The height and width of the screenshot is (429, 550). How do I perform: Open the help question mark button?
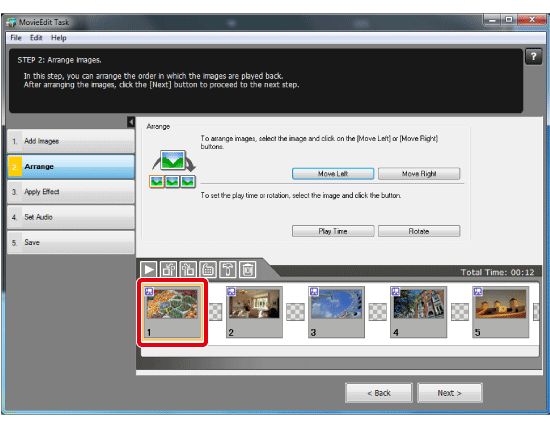tap(533, 56)
